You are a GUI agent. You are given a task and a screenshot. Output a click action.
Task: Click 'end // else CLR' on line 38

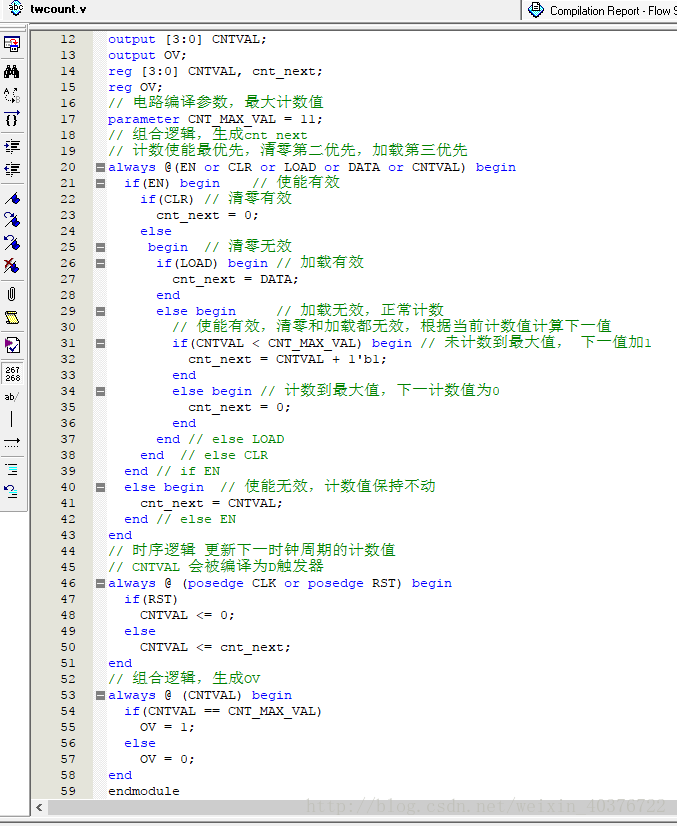click(204, 455)
